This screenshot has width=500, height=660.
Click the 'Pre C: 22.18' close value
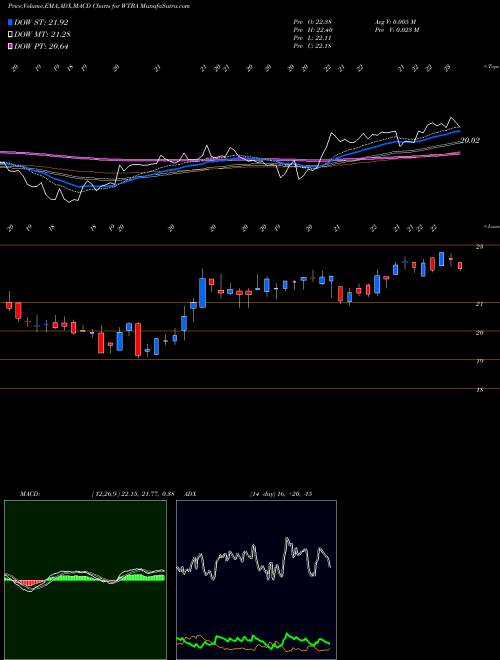pyautogui.click(x=312, y=46)
